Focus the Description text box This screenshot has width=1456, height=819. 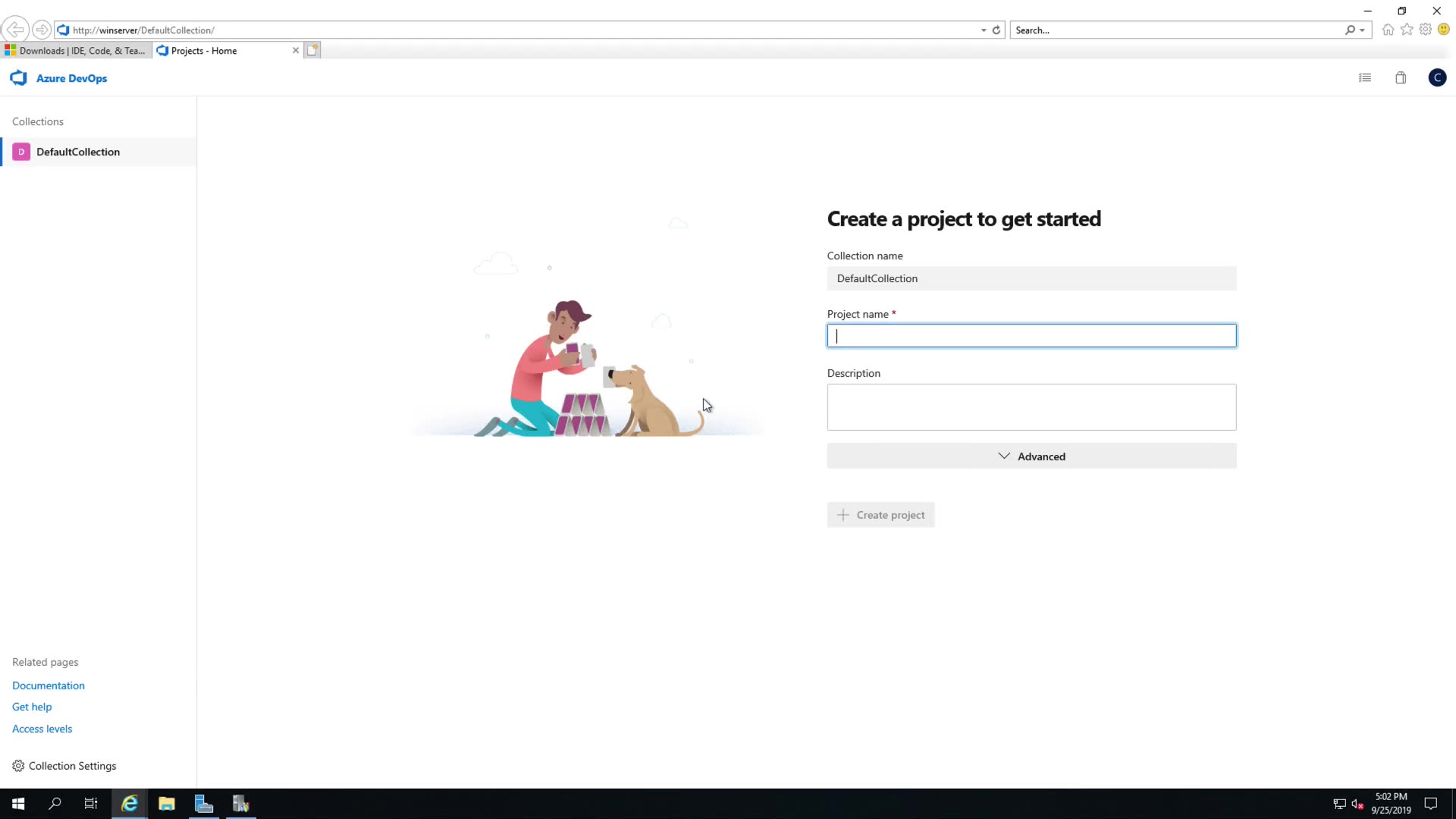pos(1031,407)
